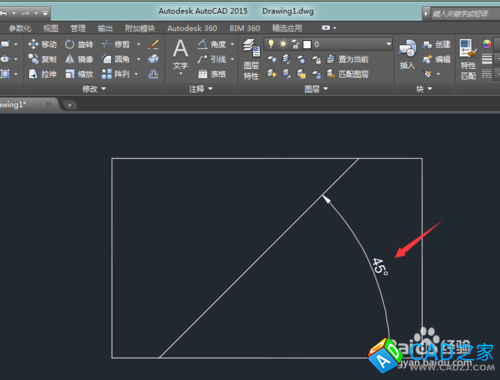This screenshot has height=380, width=500.
Task: Click the Insert block (插入) icon
Action: tap(407, 55)
